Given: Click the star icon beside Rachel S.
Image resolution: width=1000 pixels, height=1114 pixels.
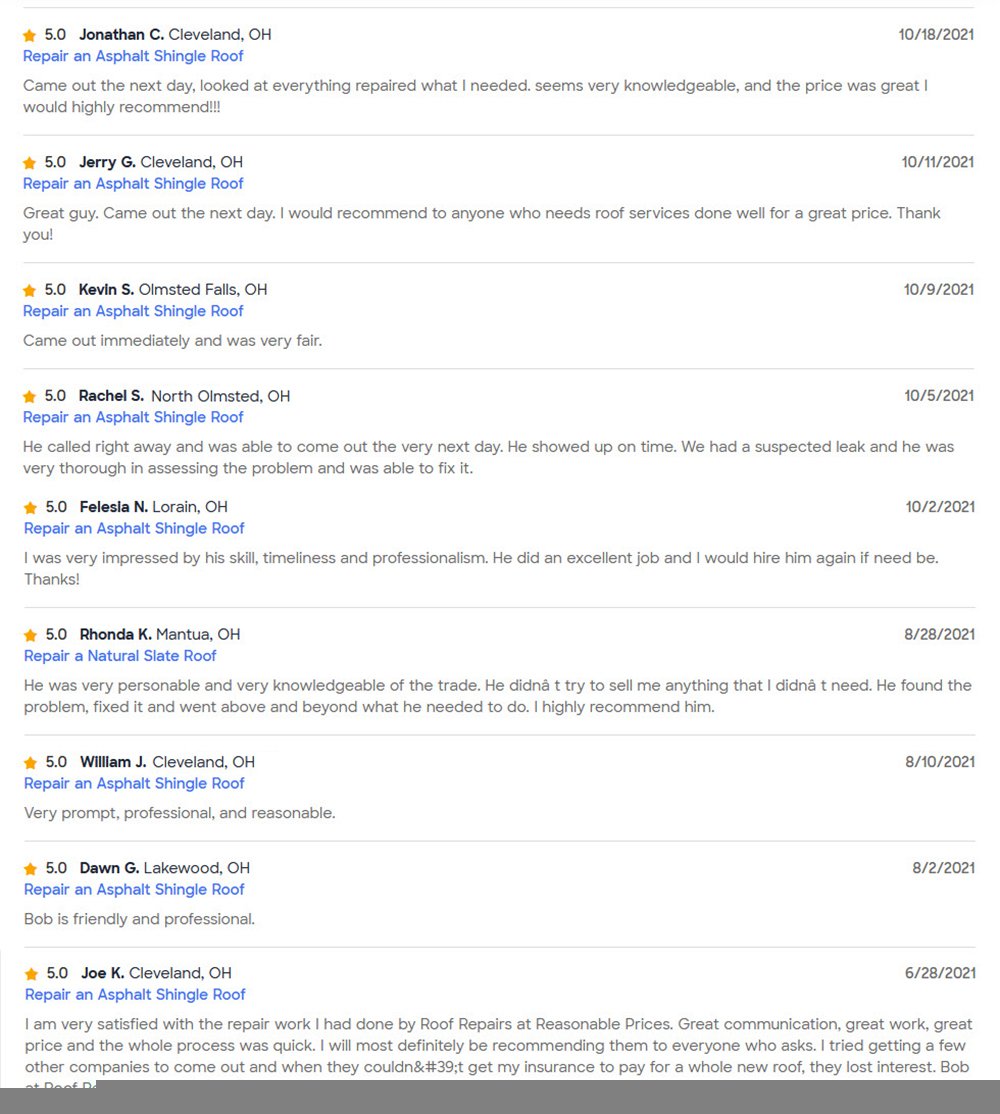Looking at the screenshot, I should click(x=30, y=397).
